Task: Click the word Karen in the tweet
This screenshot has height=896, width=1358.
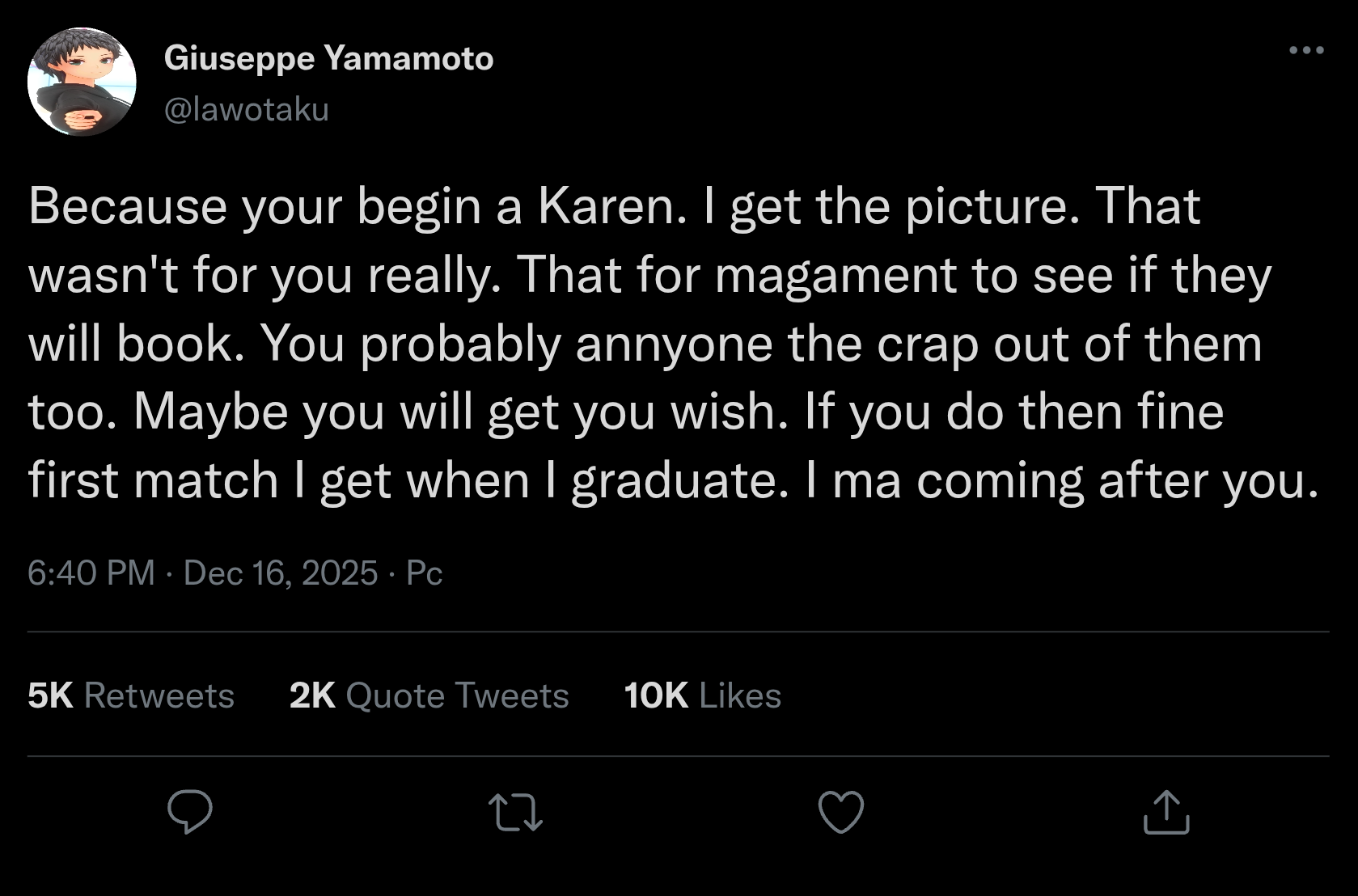Action: [606, 206]
